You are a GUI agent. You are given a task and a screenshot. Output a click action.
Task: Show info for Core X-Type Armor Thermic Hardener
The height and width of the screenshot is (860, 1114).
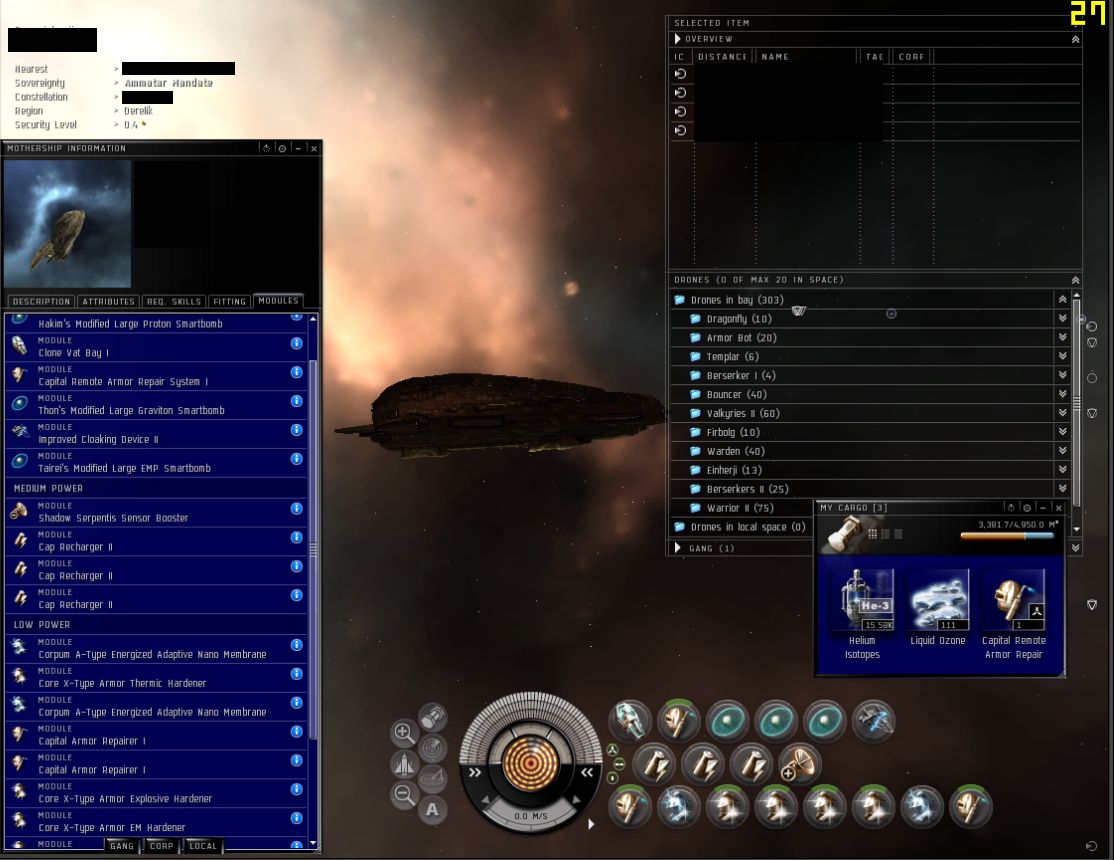point(297,674)
